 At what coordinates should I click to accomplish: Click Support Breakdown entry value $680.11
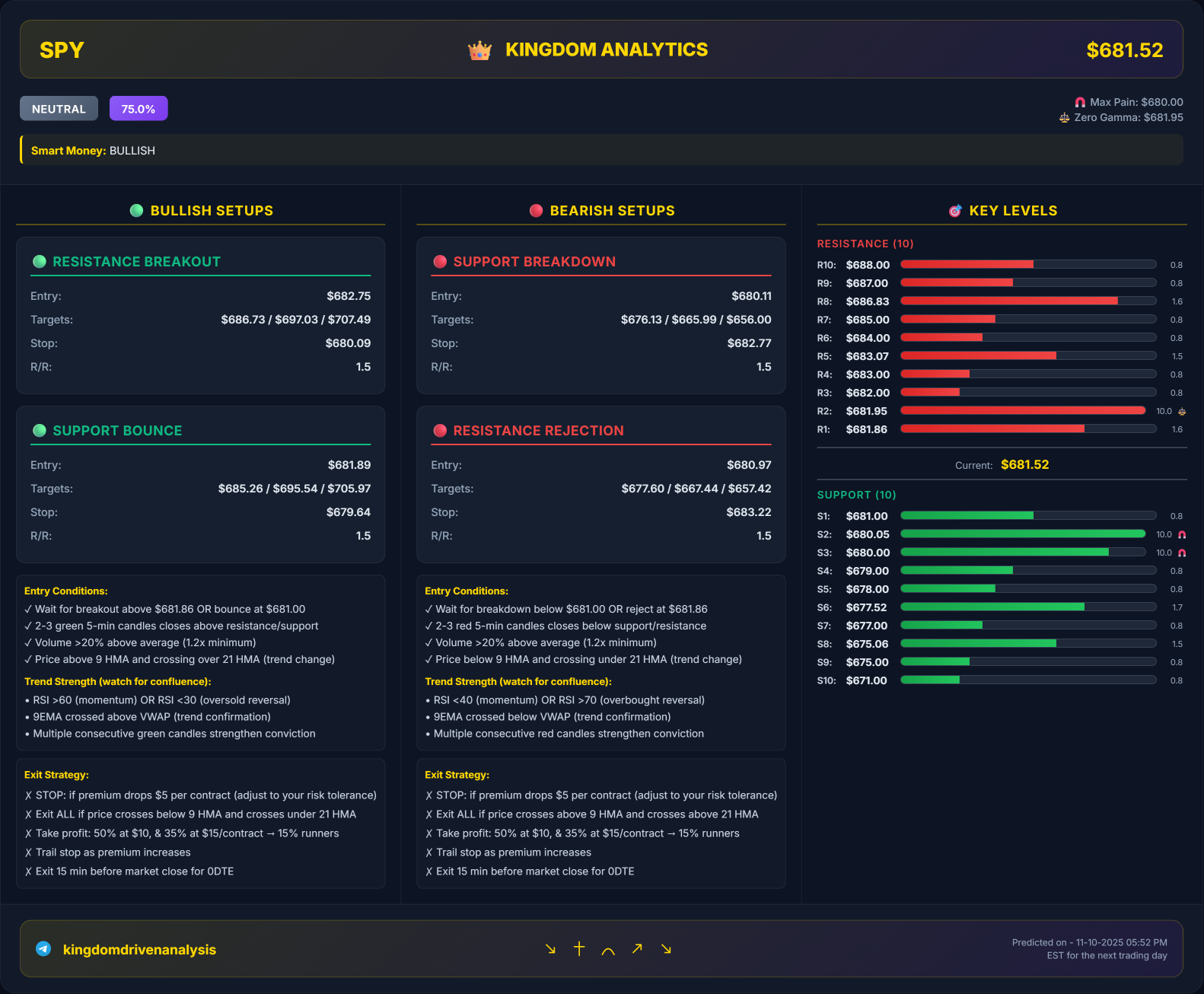point(751,296)
